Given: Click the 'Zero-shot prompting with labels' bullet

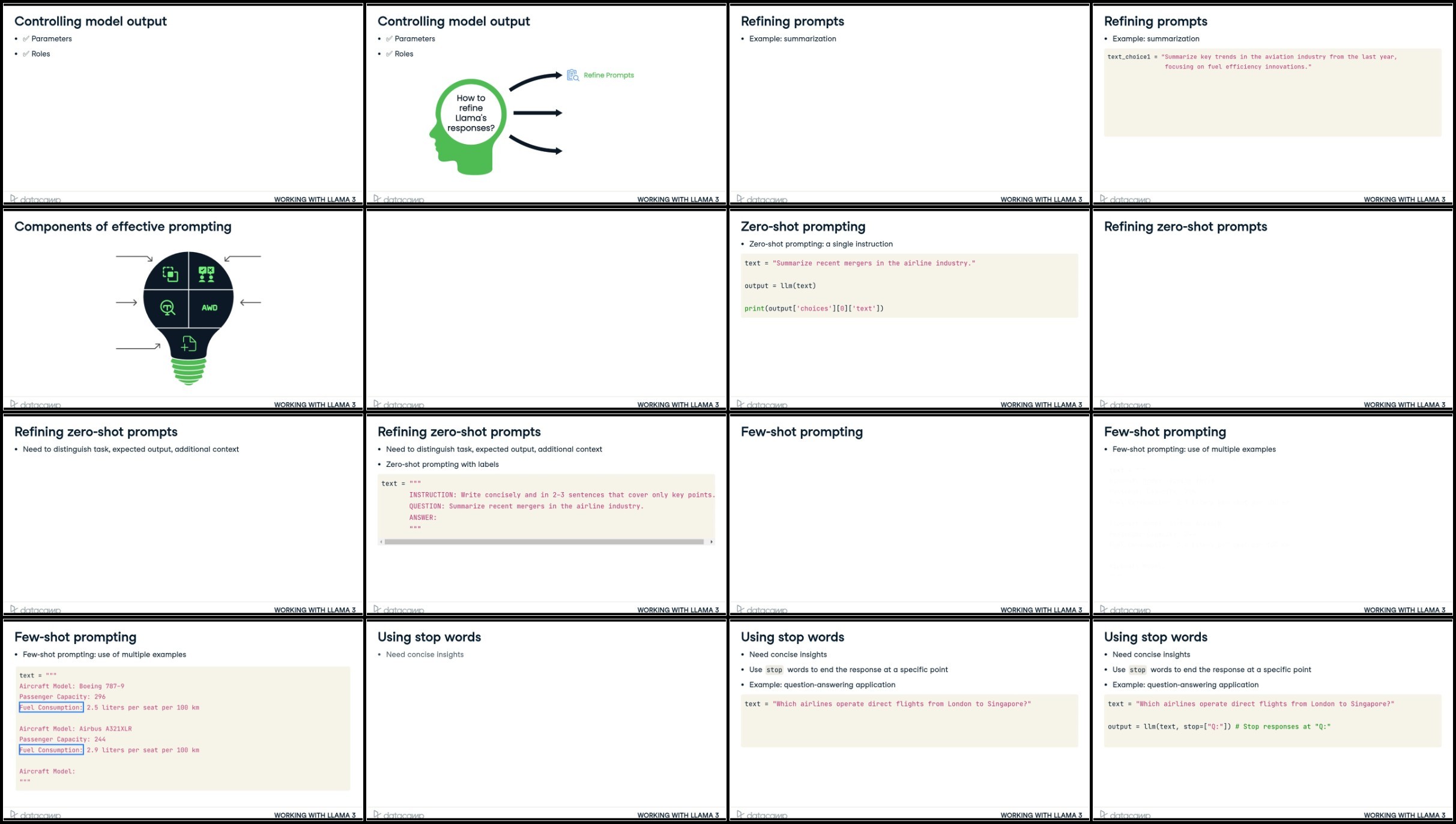Looking at the screenshot, I should coord(443,464).
